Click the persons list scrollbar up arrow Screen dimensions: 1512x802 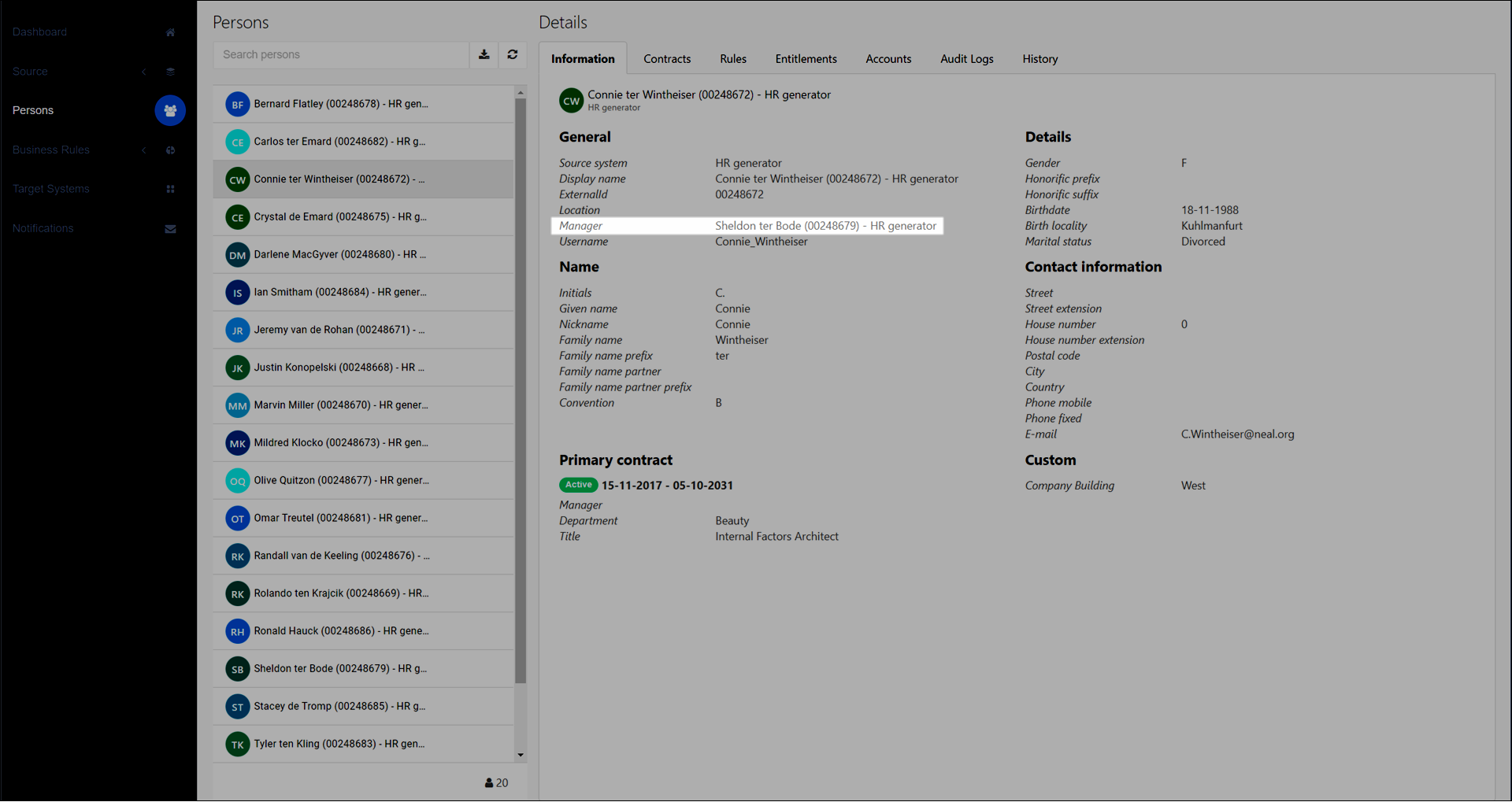(x=521, y=93)
